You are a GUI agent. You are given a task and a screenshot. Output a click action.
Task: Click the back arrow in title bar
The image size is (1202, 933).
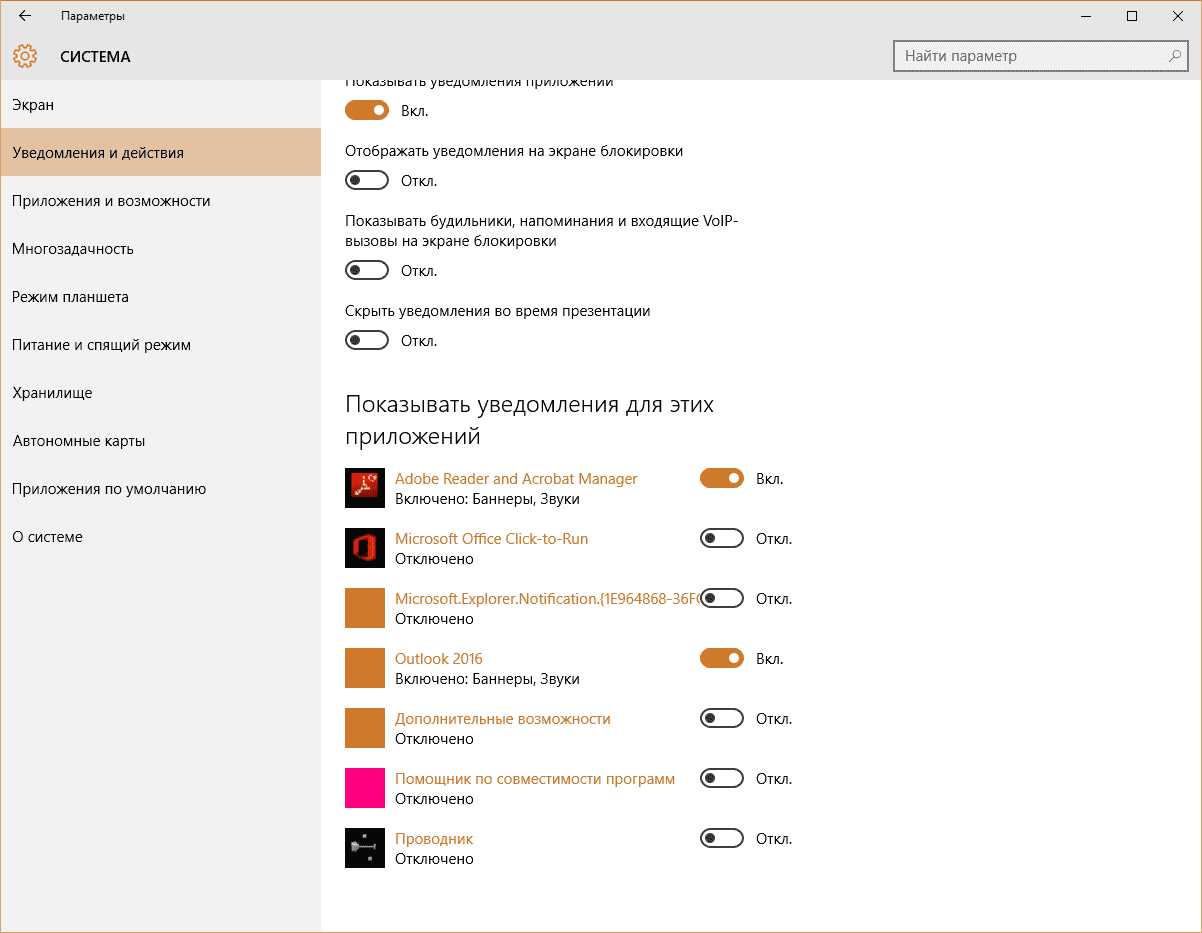(25, 16)
